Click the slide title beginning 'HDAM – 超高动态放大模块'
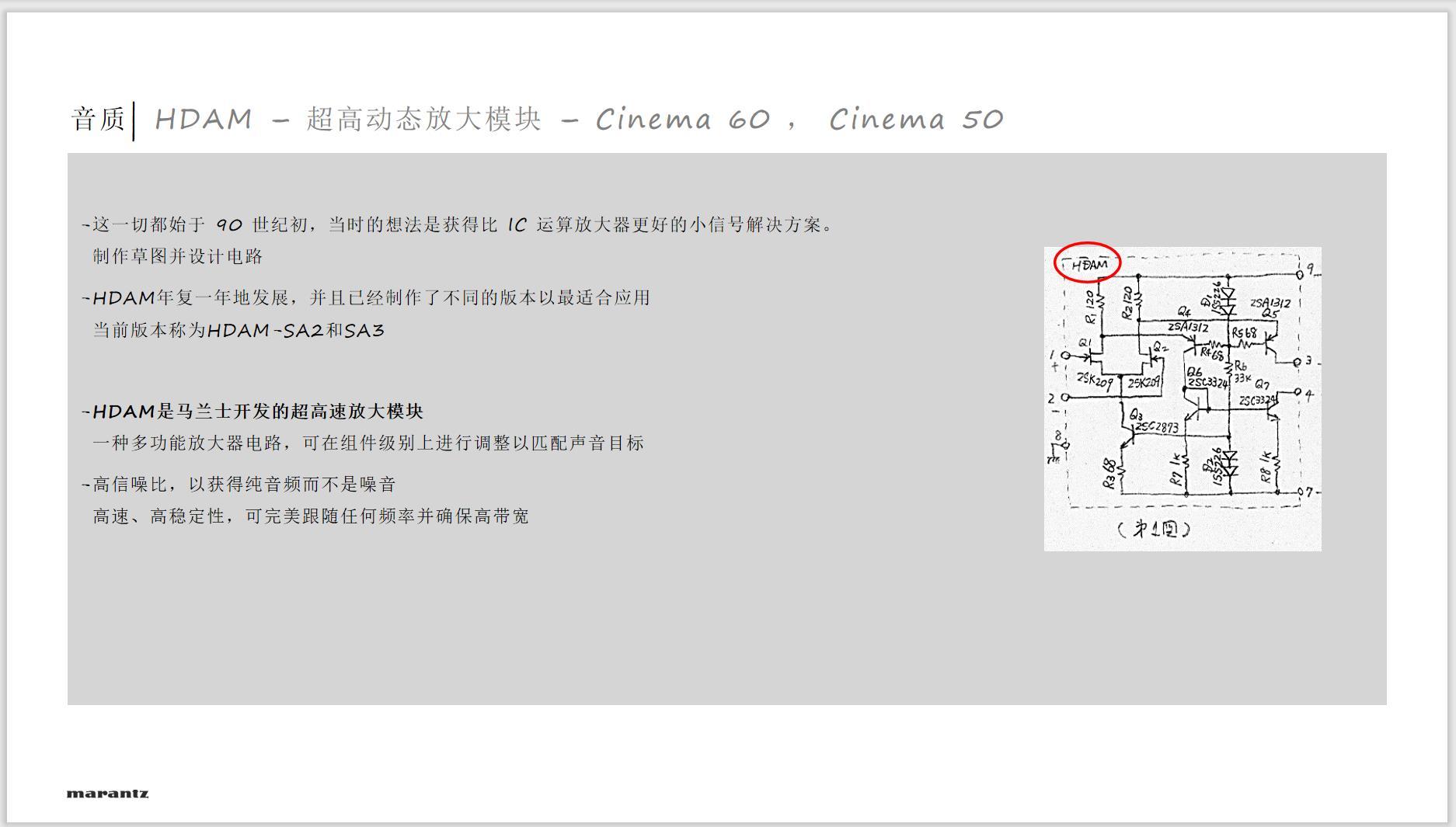 (x=579, y=120)
